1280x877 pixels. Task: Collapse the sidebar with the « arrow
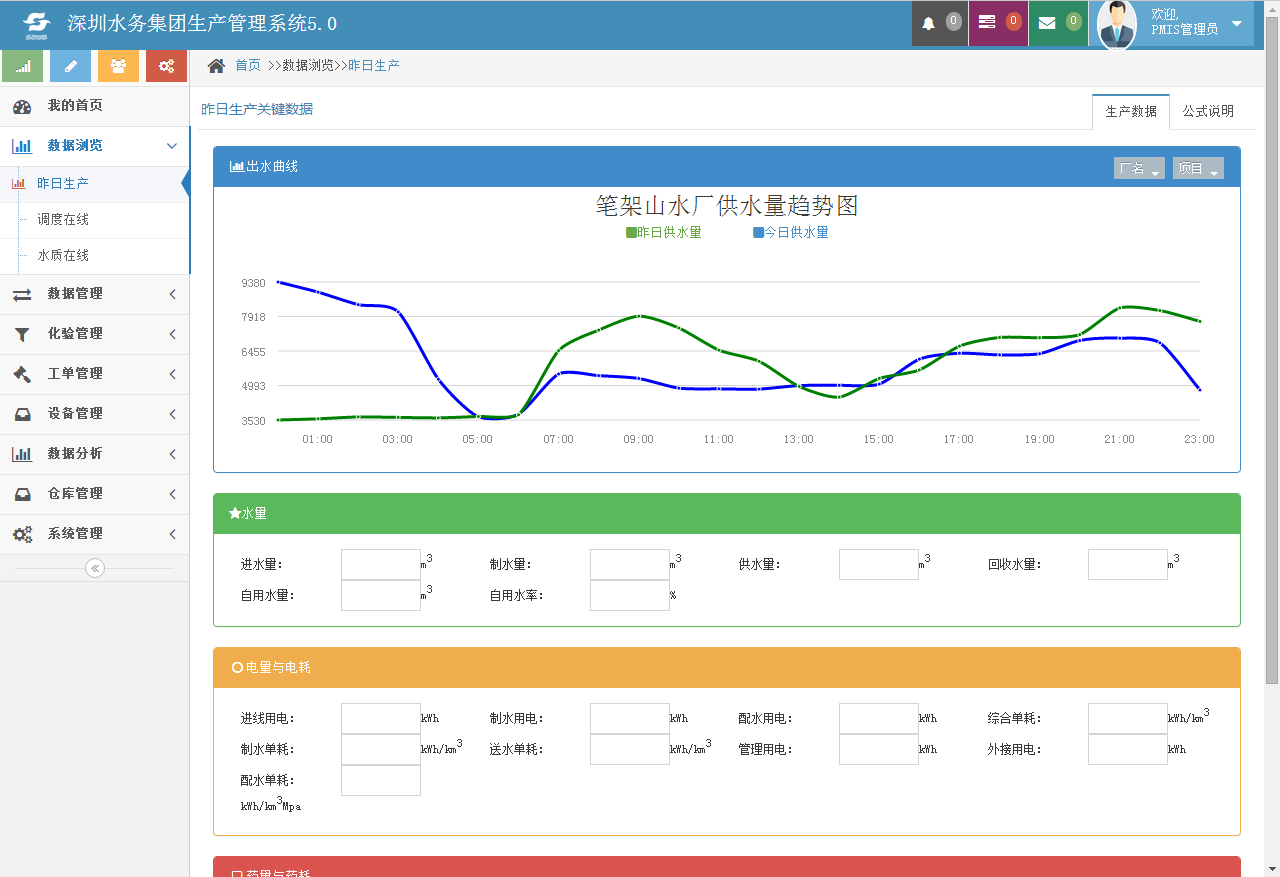coord(94,567)
